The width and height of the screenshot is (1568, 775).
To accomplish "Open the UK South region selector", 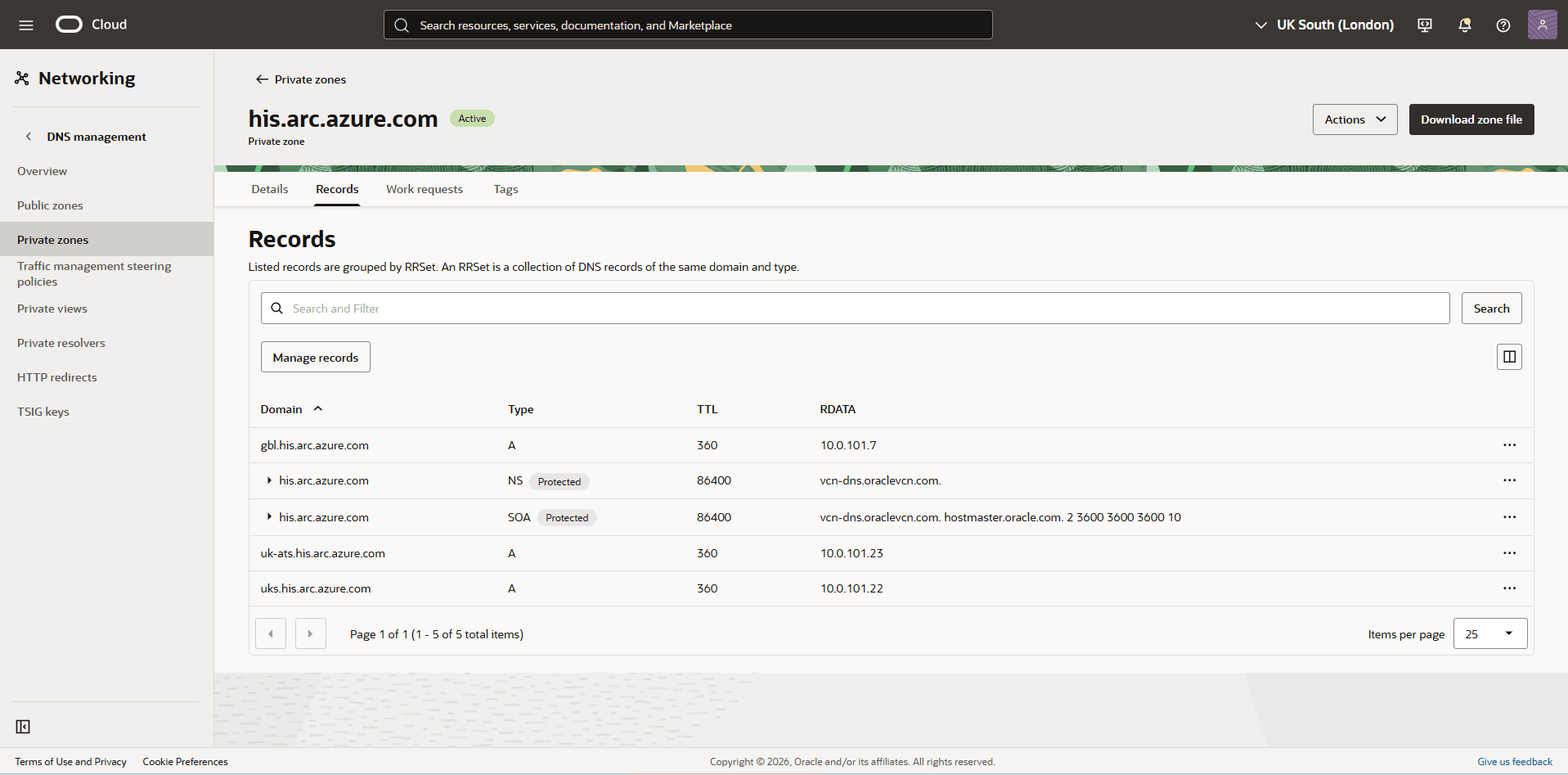I will 1323,25.
